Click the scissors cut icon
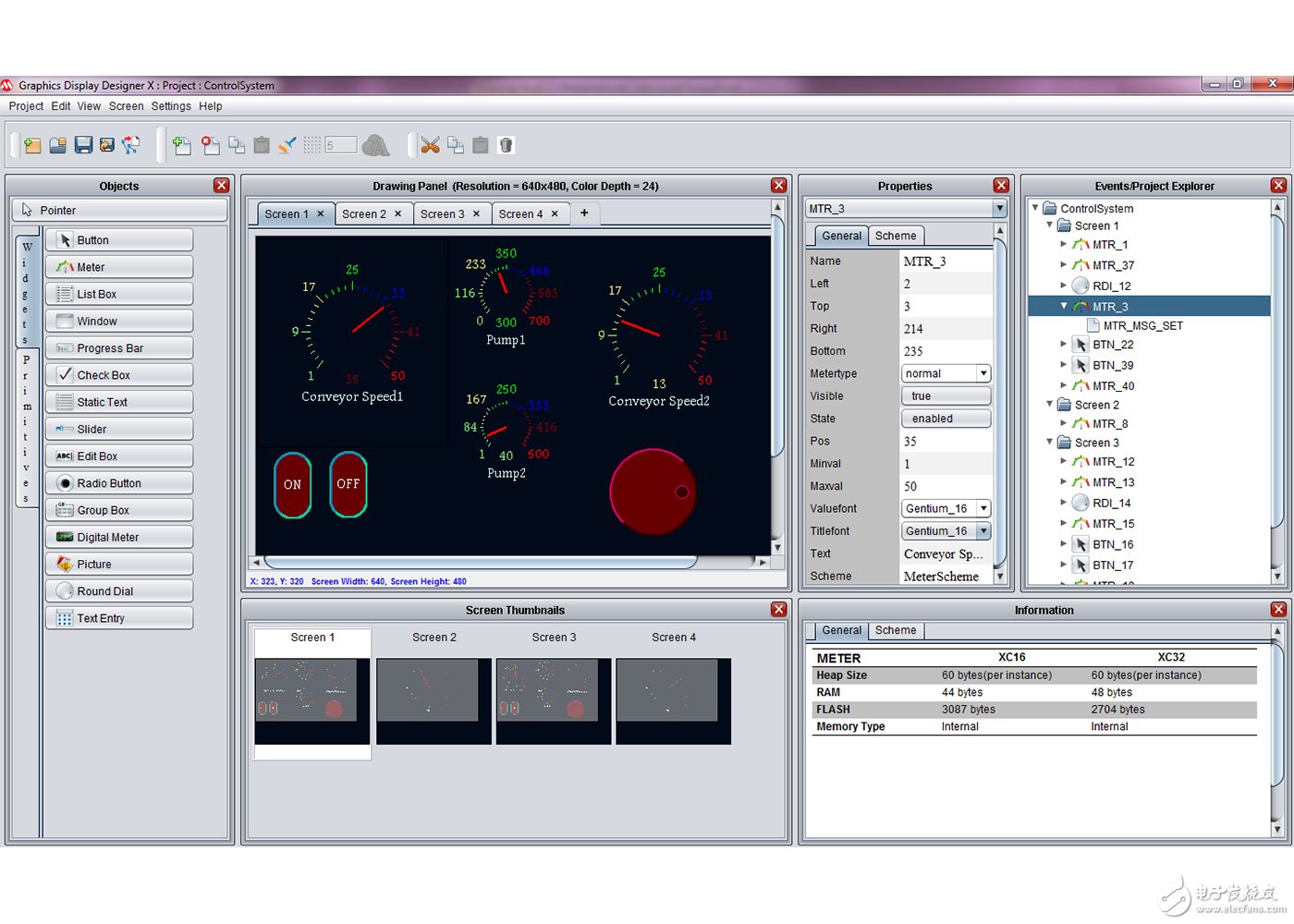The height and width of the screenshot is (924, 1294). pyautogui.click(x=430, y=145)
